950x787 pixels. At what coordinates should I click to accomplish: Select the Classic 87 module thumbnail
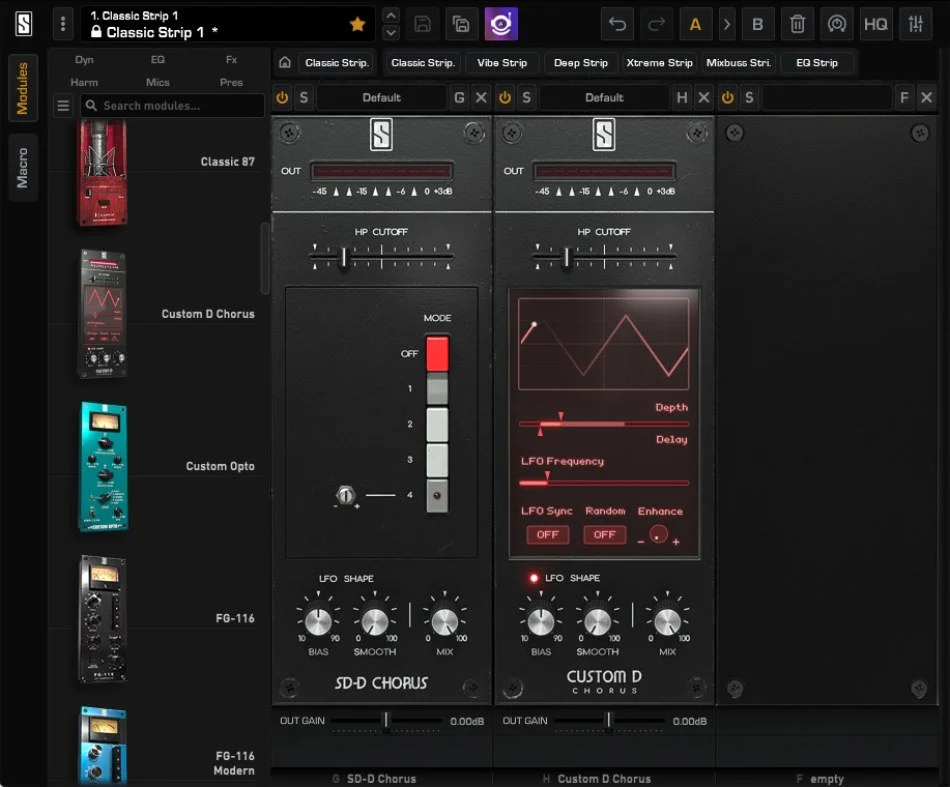(x=102, y=172)
